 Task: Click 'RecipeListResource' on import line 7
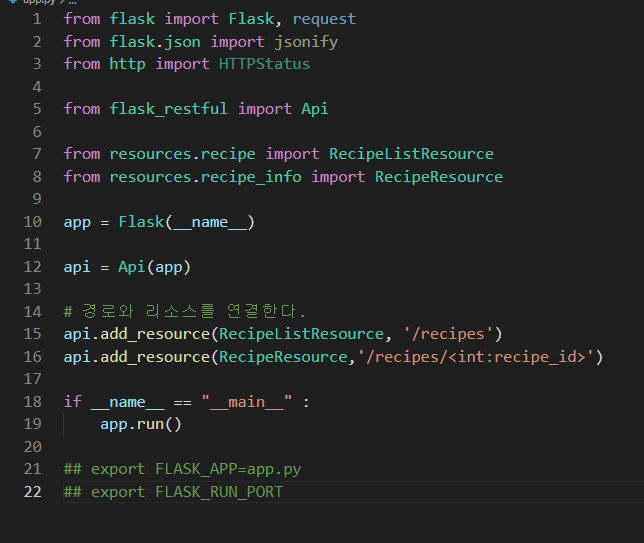(x=411, y=154)
